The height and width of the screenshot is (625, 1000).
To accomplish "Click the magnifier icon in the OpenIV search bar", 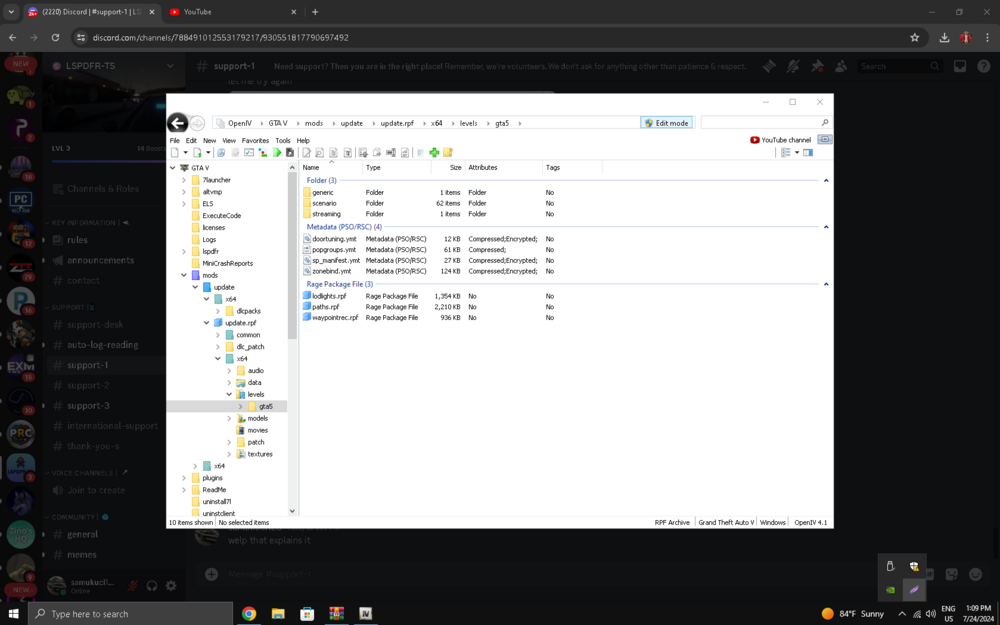I will click(824, 122).
